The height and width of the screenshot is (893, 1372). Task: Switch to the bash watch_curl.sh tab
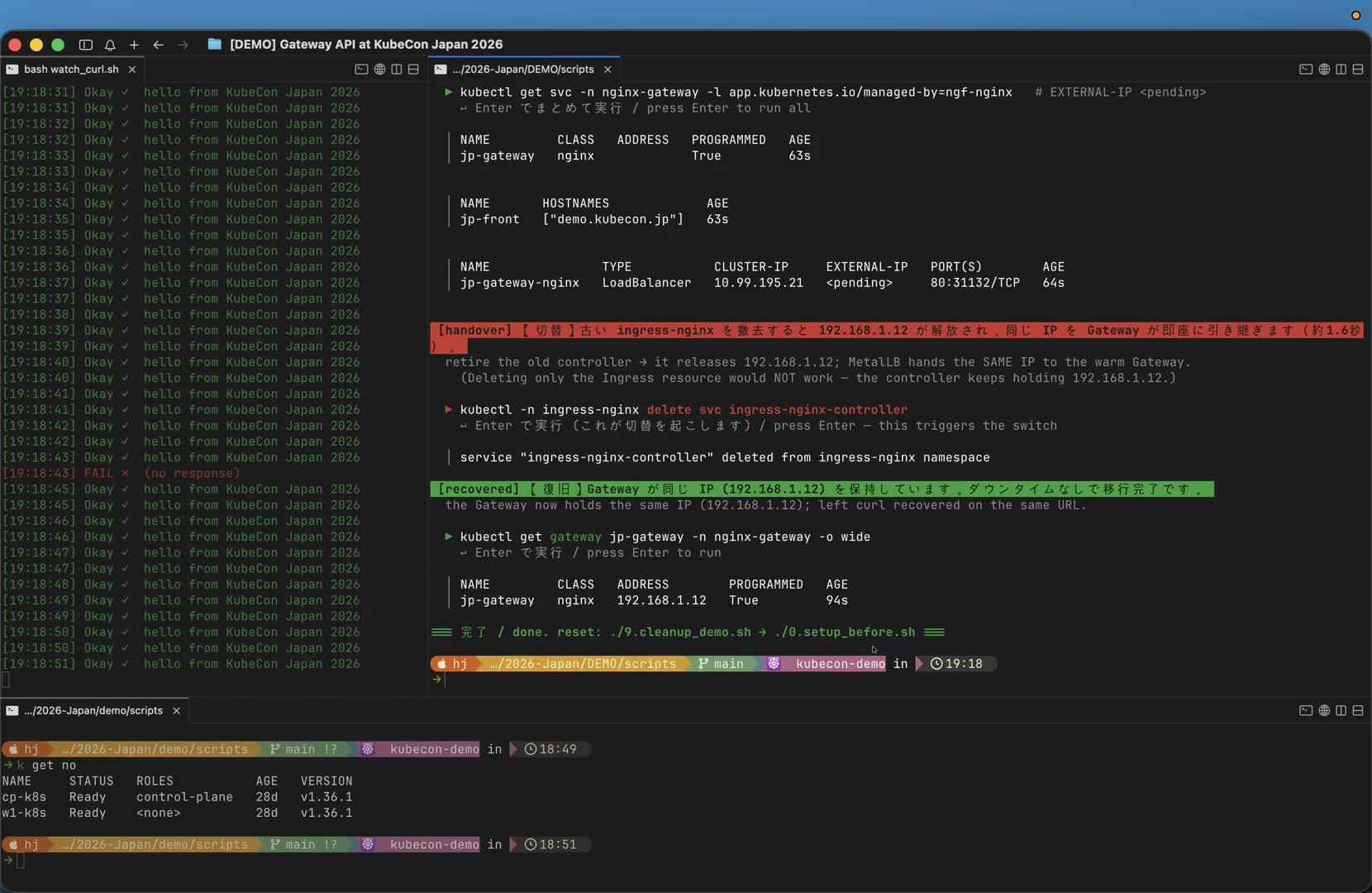click(x=71, y=69)
